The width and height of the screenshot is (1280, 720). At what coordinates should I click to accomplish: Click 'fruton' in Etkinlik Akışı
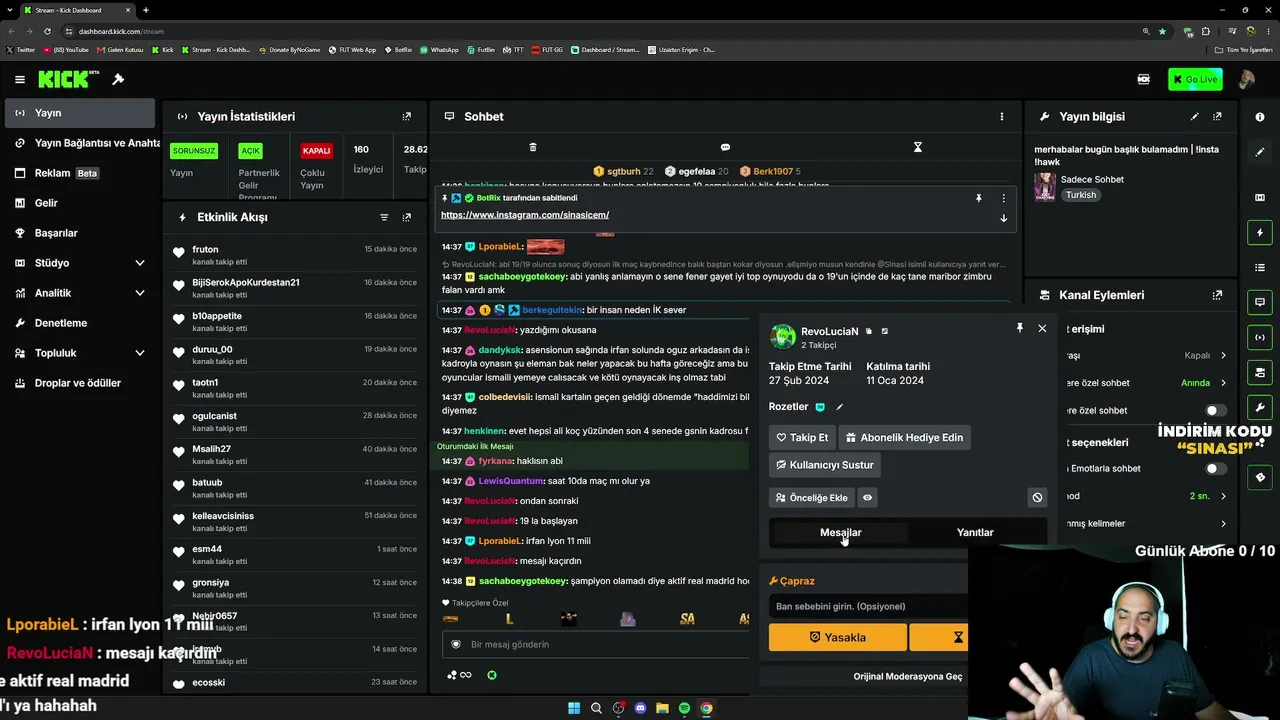point(205,249)
